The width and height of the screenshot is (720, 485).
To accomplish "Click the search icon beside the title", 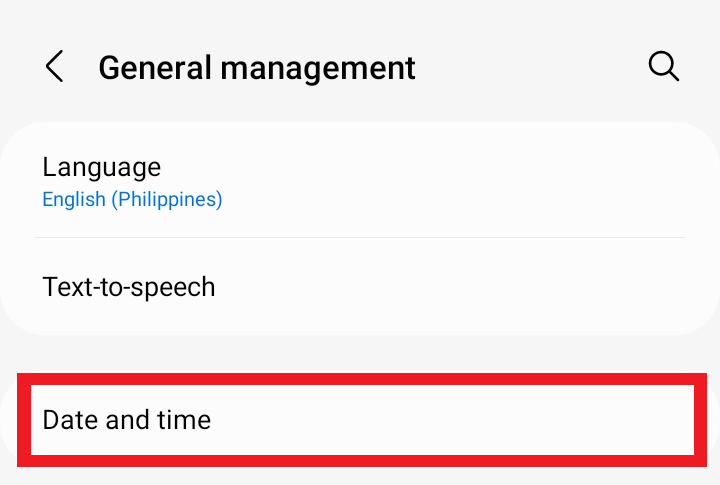I will click(664, 66).
